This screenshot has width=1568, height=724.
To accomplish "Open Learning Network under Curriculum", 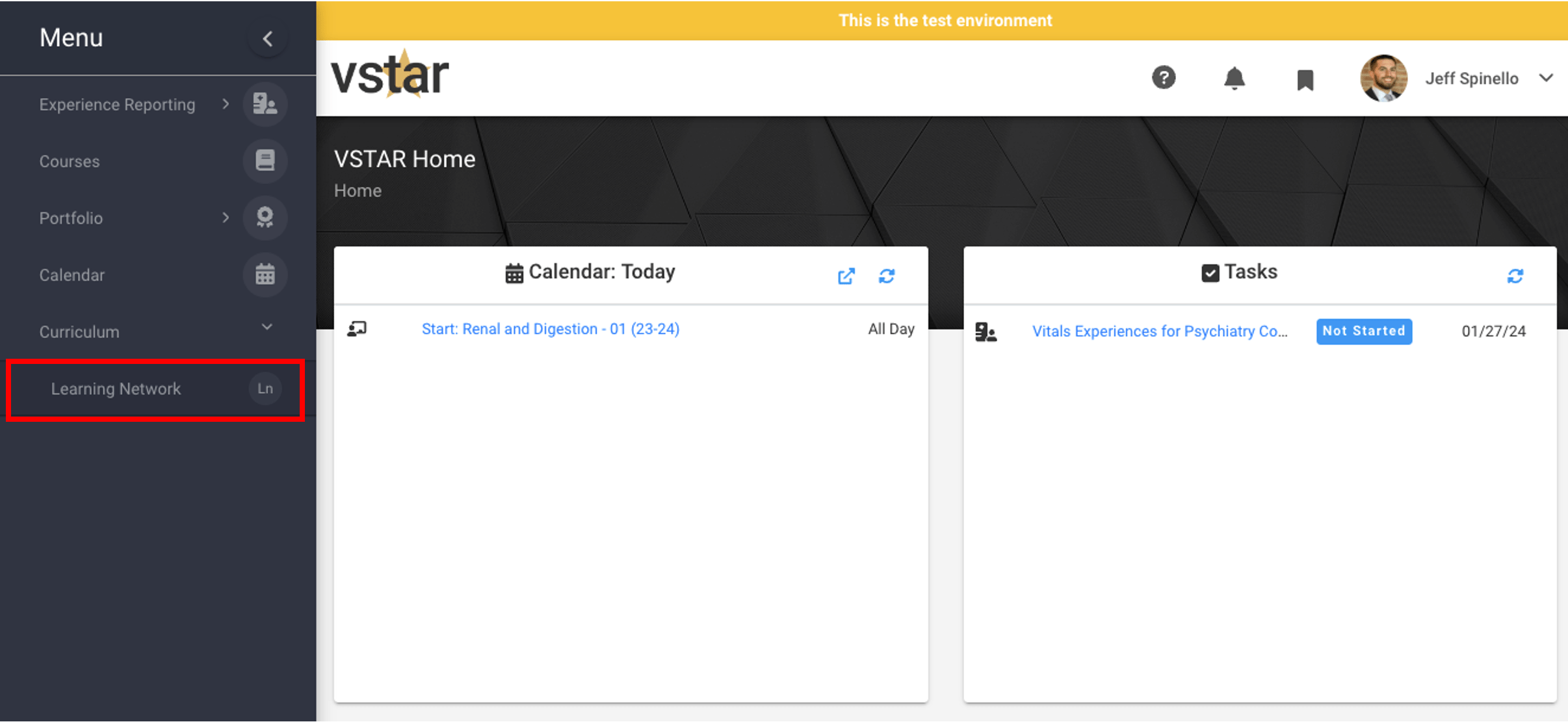I will [116, 389].
